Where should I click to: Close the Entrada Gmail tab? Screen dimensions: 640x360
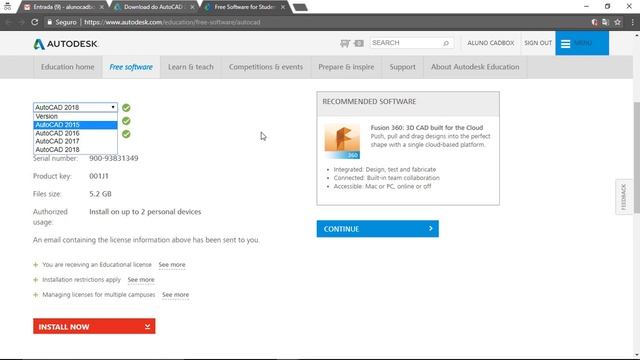pyautogui.click(x=101, y=7)
